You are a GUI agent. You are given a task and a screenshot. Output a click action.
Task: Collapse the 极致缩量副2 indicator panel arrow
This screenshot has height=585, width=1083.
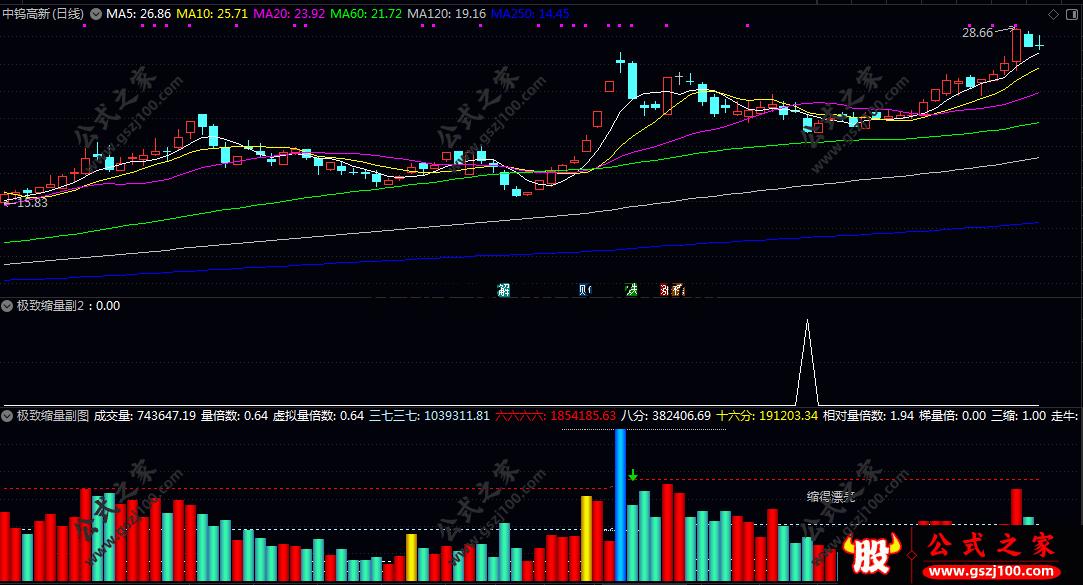tap(7, 306)
